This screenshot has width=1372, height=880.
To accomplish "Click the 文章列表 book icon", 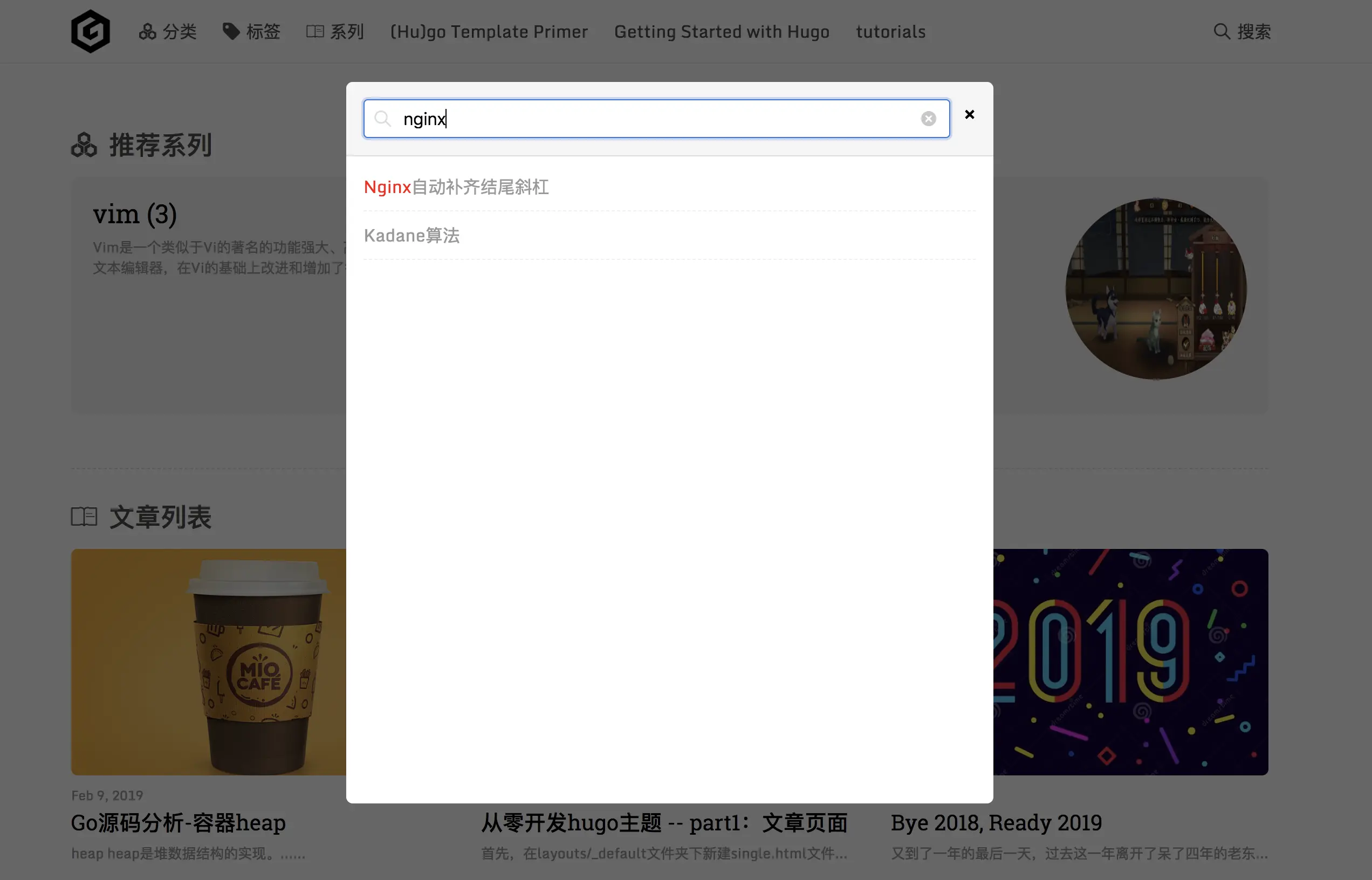I will 84,517.
